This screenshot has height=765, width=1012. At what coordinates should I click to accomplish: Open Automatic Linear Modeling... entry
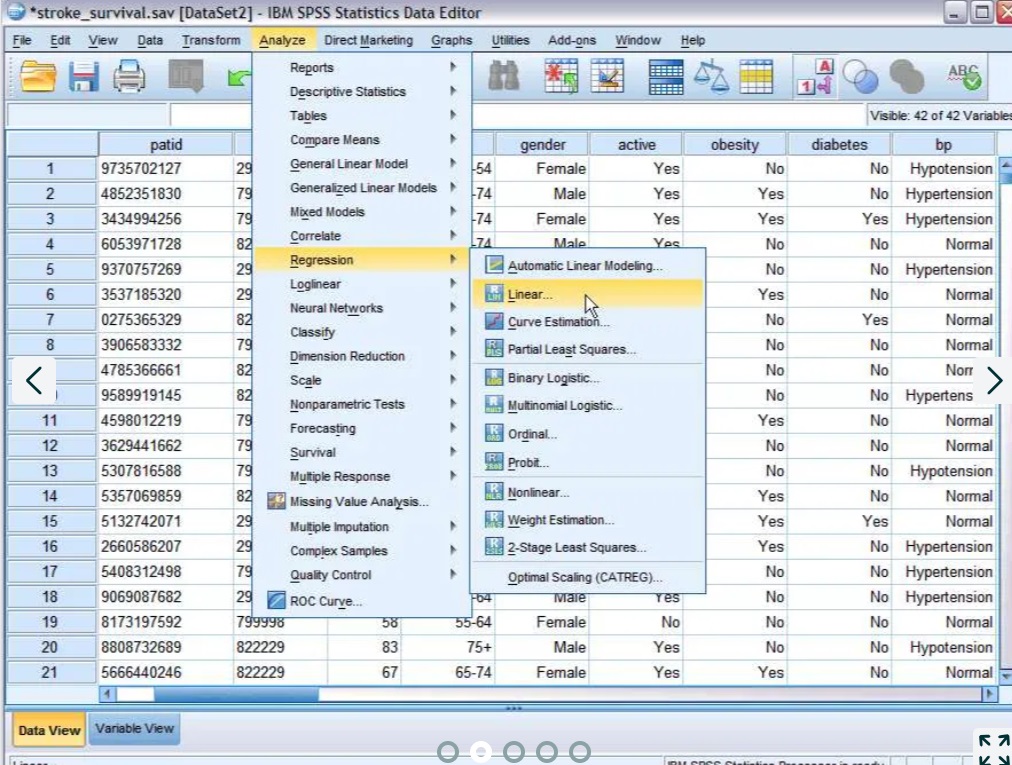584,266
